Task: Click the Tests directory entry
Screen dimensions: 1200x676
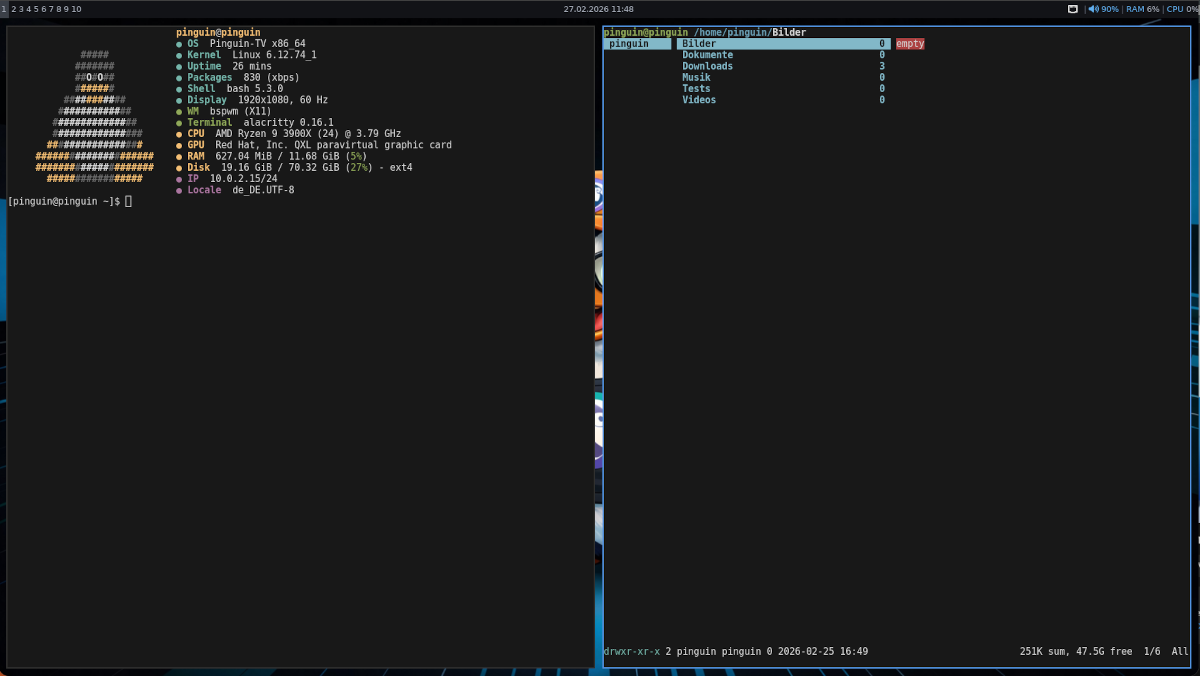Action: tap(696, 89)
